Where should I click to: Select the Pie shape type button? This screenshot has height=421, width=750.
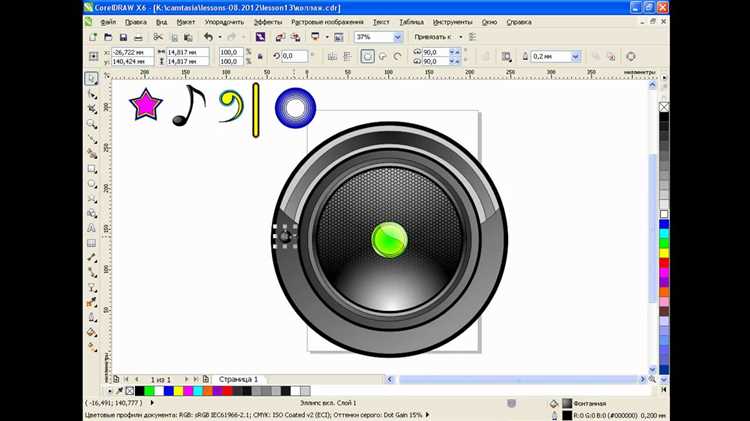382,56
